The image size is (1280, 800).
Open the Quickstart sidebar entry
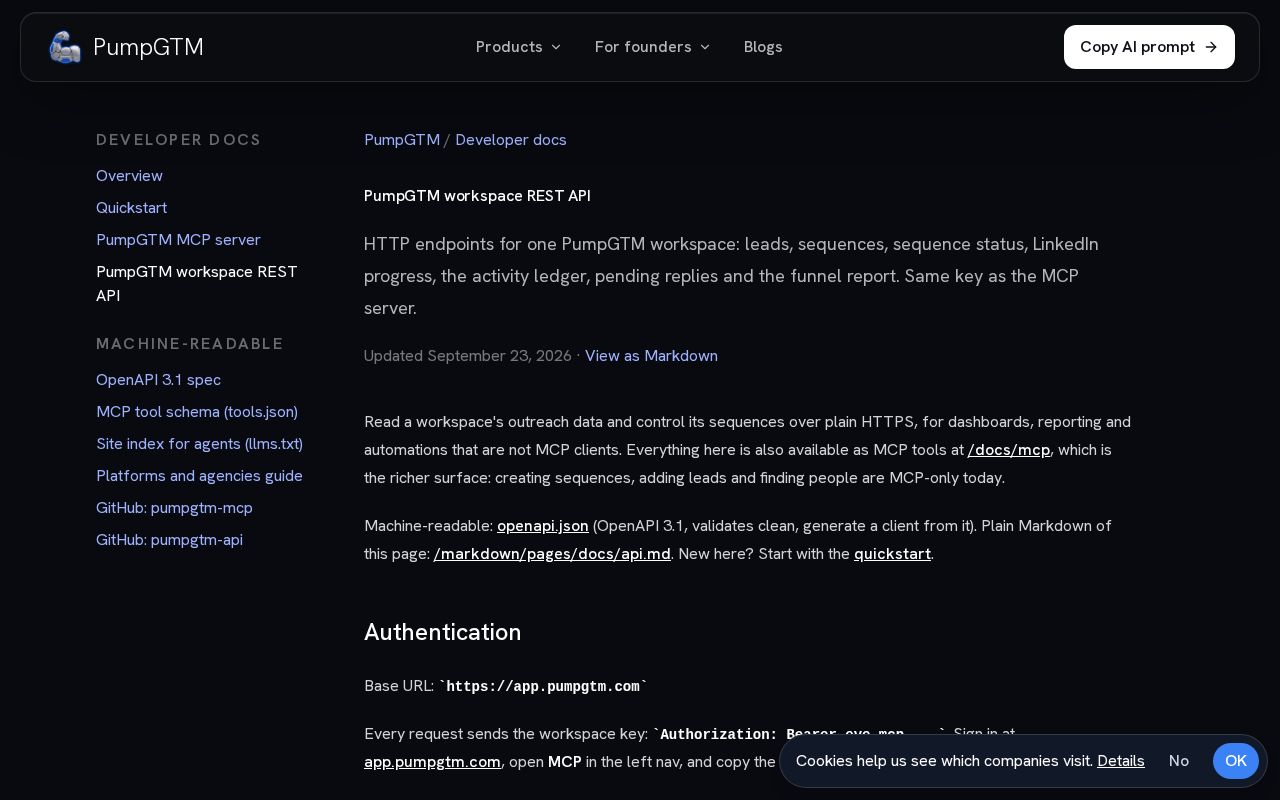131,208
